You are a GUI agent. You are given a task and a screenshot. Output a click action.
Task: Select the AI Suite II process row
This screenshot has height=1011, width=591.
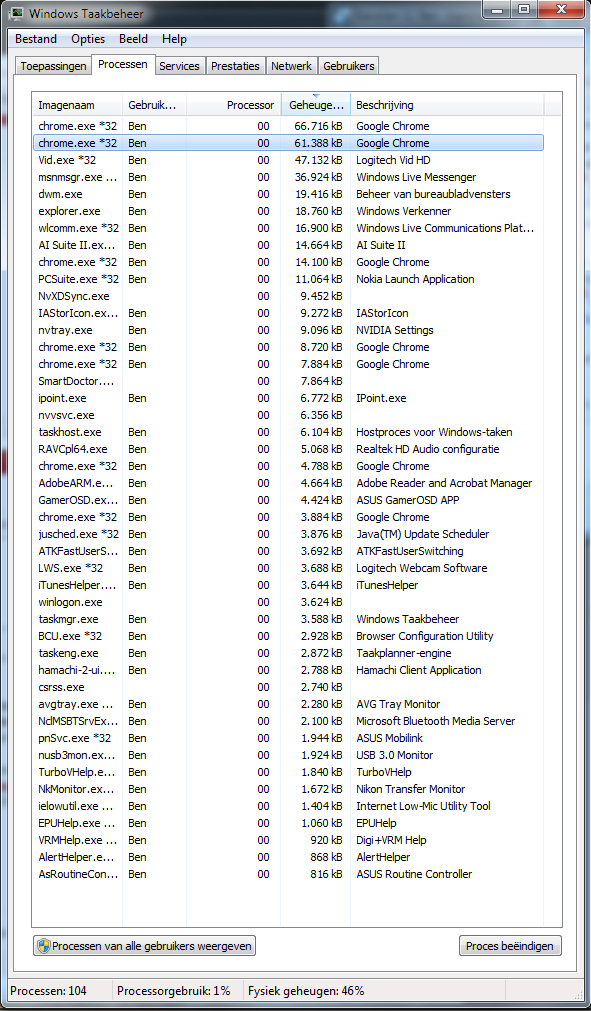point(288,245)
